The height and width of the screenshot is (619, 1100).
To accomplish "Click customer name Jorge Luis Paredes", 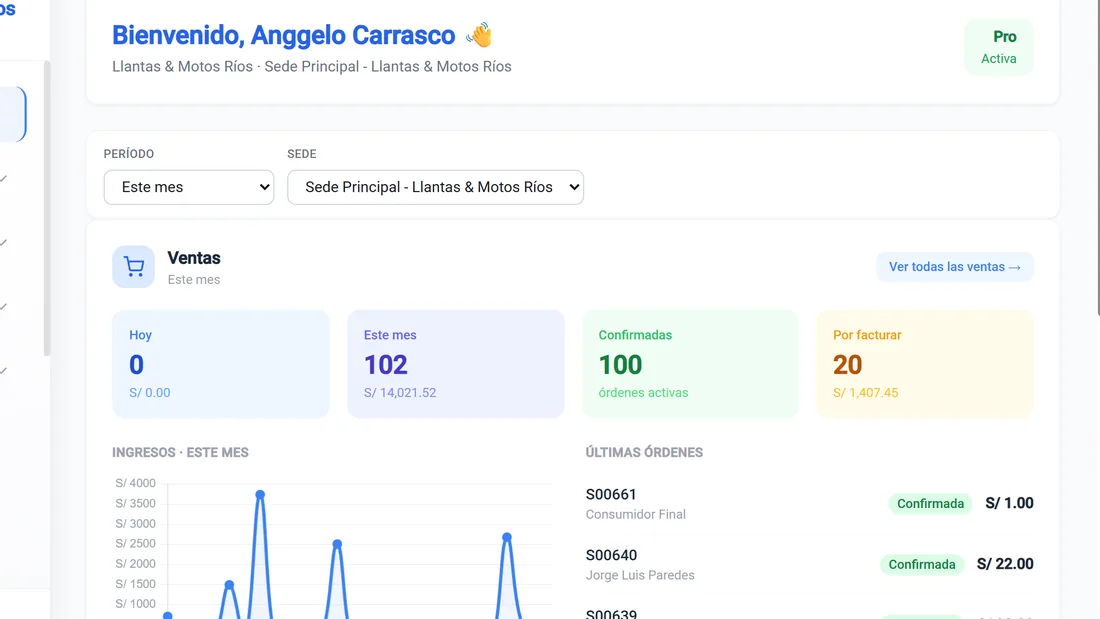I will pyautogui.click(x=640, y=575).
